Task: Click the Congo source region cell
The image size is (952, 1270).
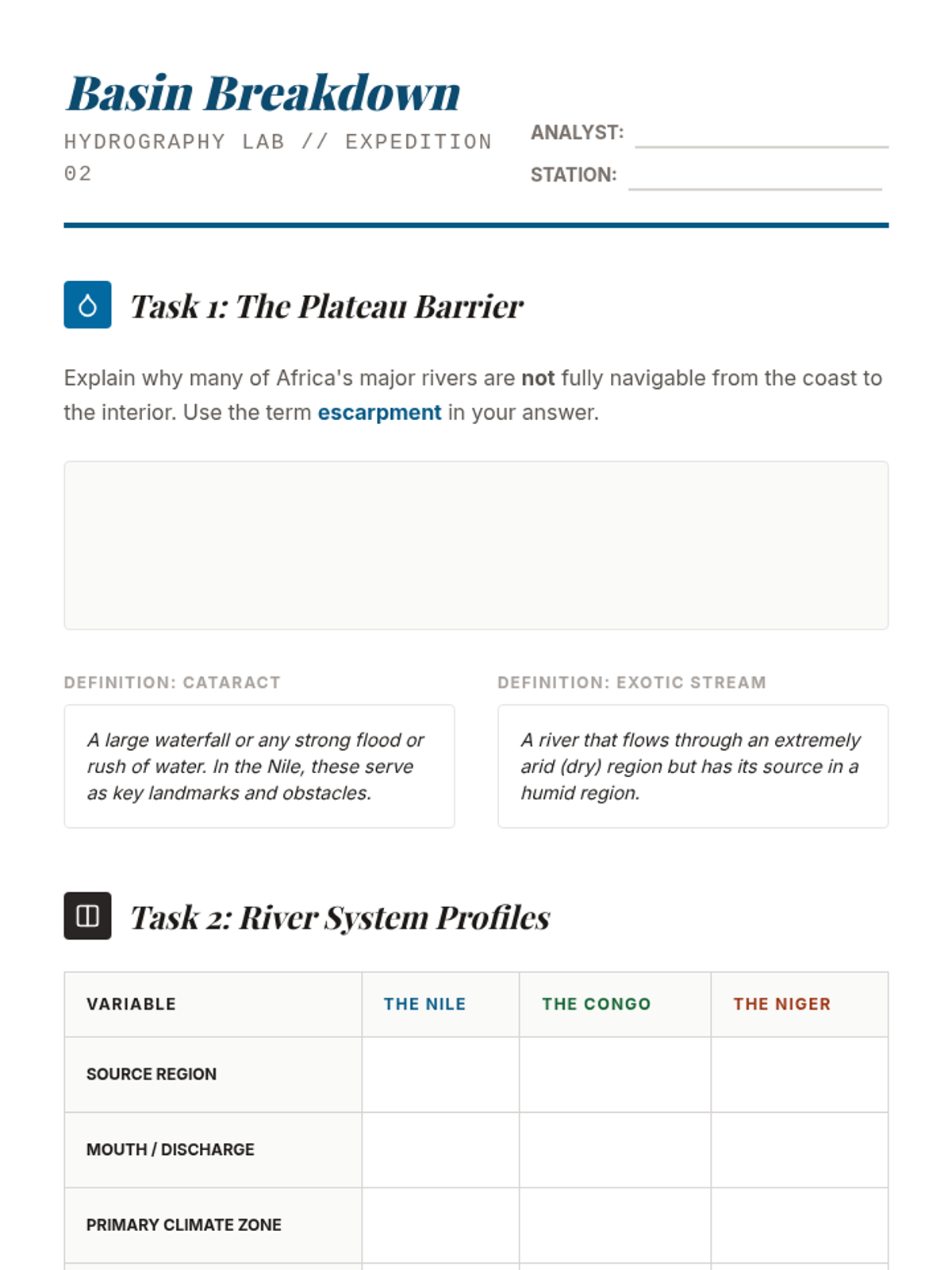Action: [x=615, y=1075]
